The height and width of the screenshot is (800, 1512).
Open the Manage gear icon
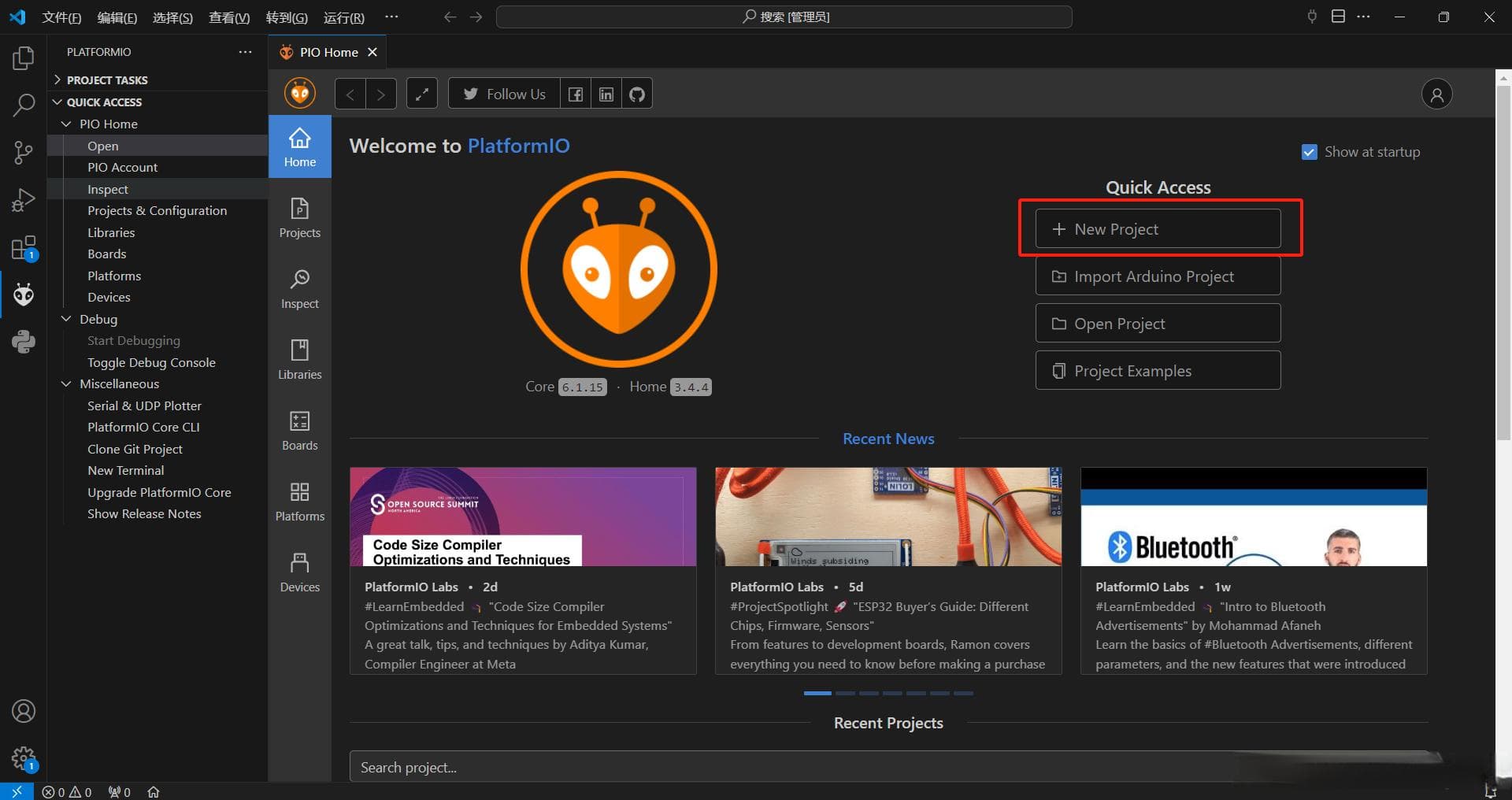click(x=24, y=759)
